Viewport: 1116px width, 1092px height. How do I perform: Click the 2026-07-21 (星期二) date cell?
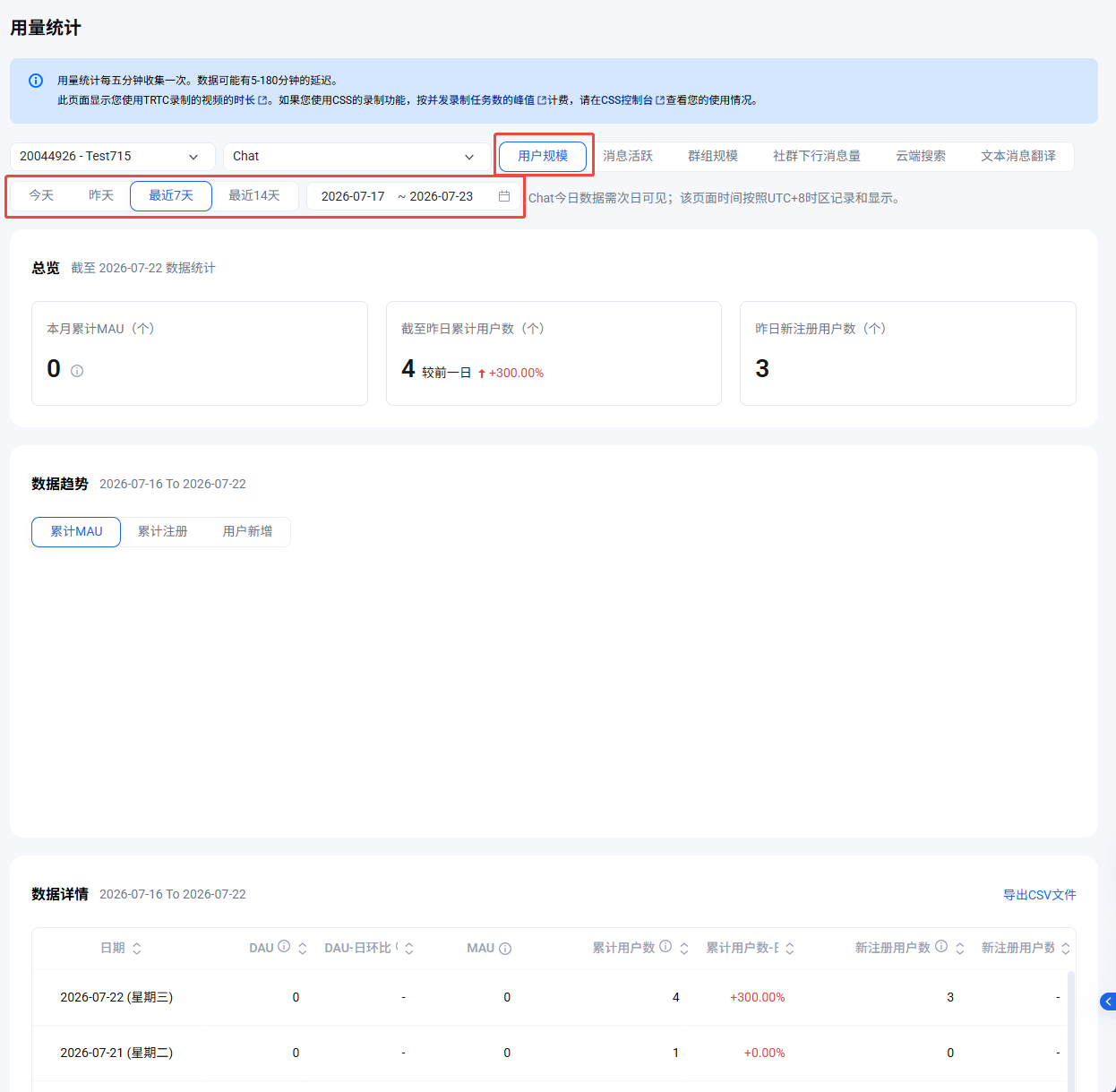click(116, 1053)
